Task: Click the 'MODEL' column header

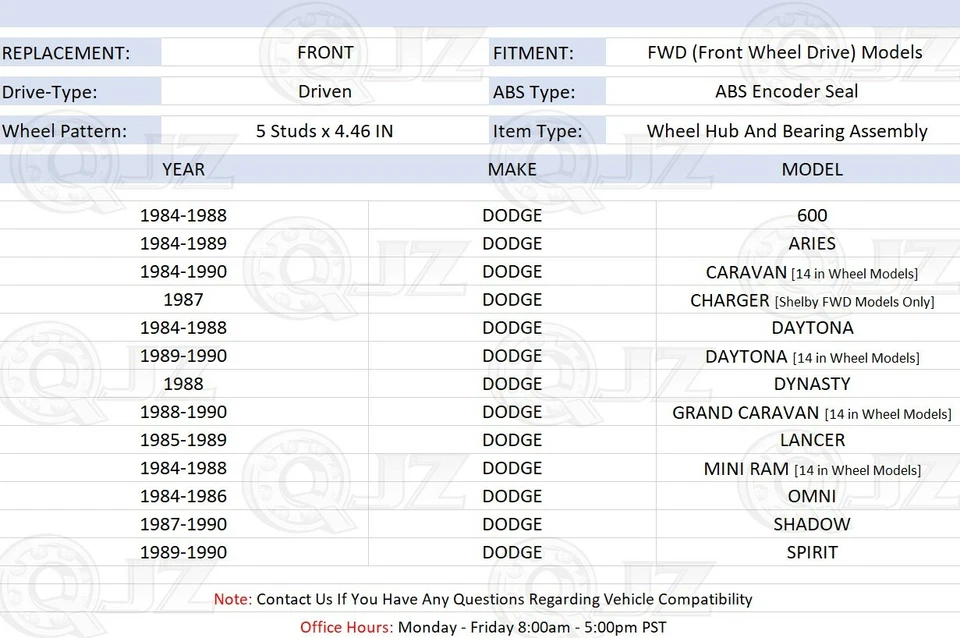Action: 812,169
